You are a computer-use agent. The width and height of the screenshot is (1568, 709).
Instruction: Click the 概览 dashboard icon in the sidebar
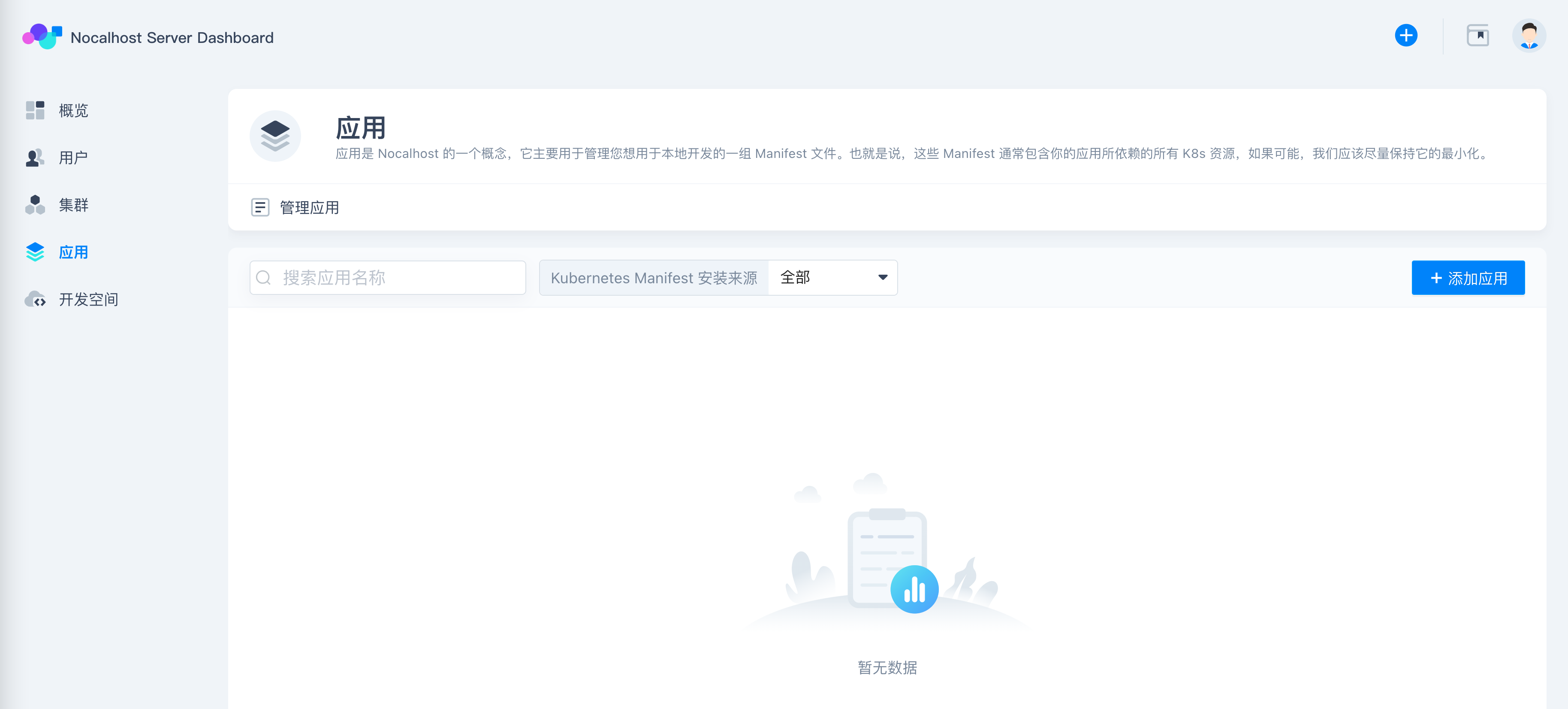[x=35, y=110]
